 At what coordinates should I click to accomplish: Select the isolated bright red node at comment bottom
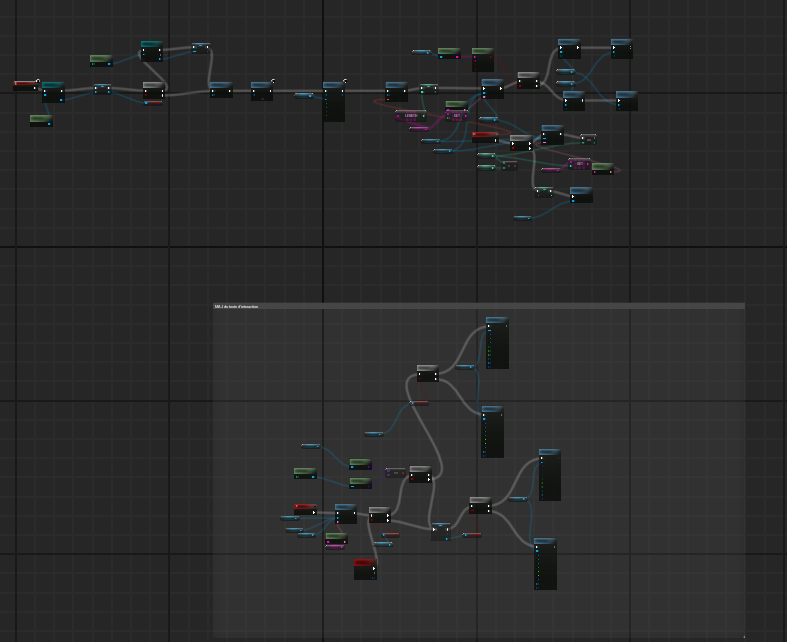click(x=365, y=569)
